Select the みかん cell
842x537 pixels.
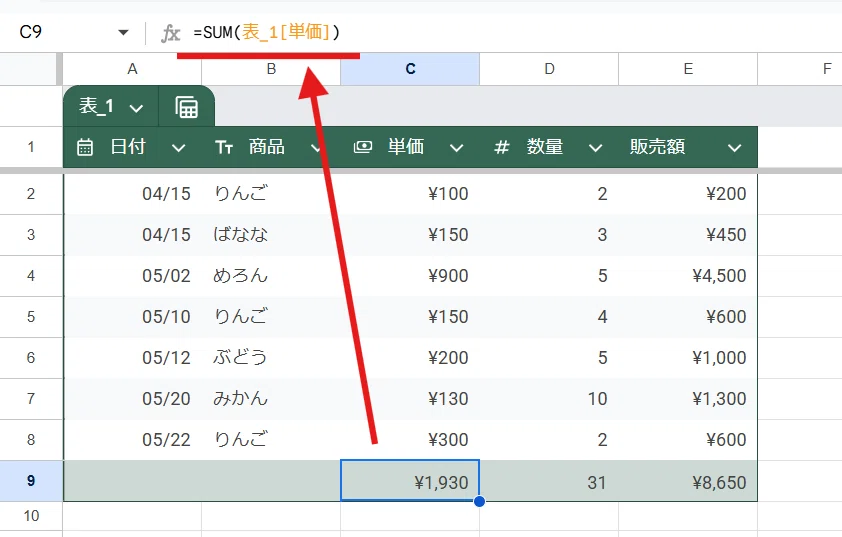pos(271,399)
